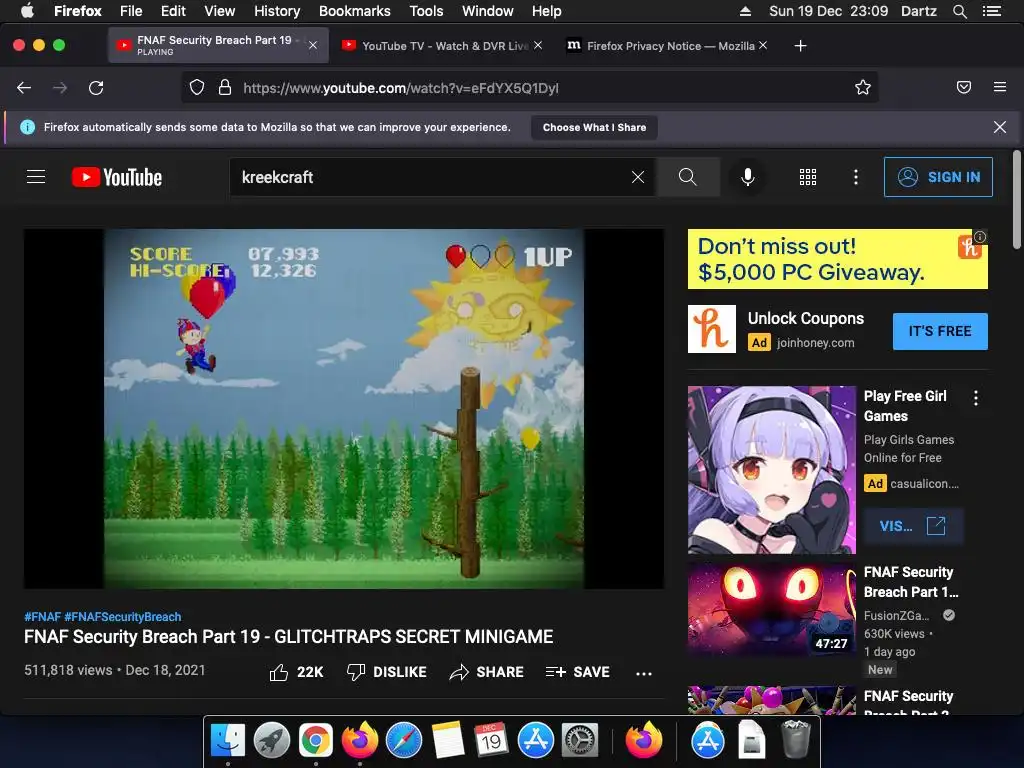
Task: Open Calendar from the Dock
Action: point(492,740)
